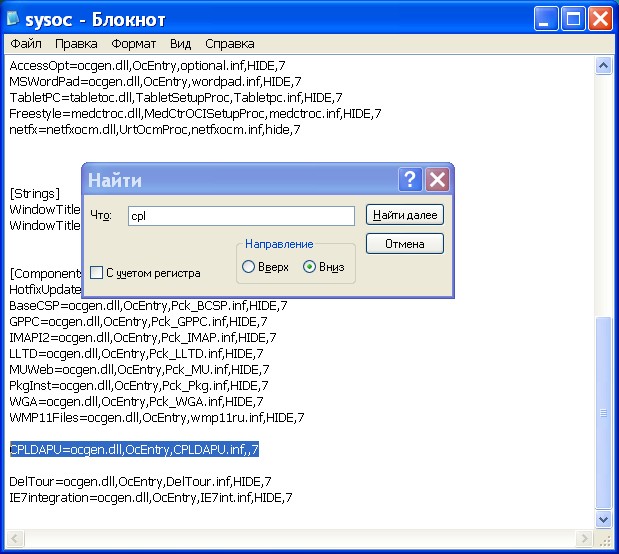The width and height of the screenshot is (619, 554).
Task: Click the [Components] section header
Action: pos(45,274)
